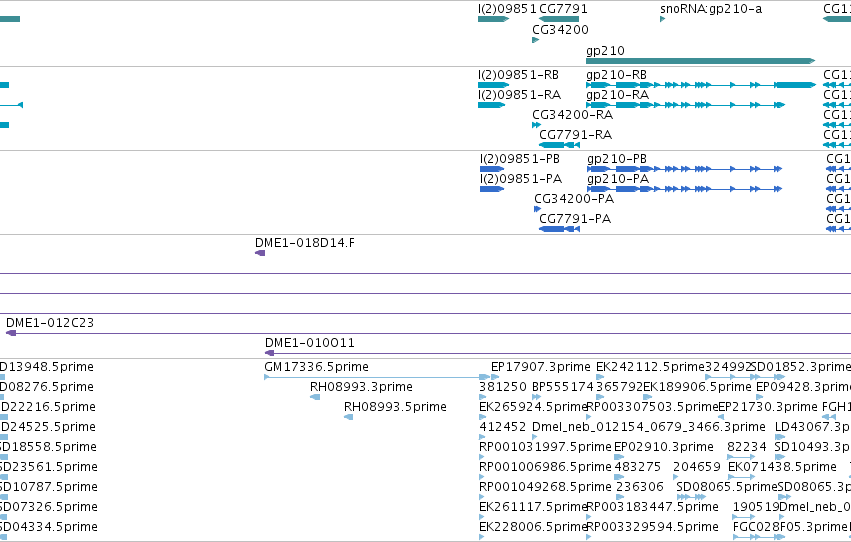Image resolution: width=851 pixels, height=542 pixels.
Task: Click the l(2)09851 gene bar
Action: click(493, 19)
